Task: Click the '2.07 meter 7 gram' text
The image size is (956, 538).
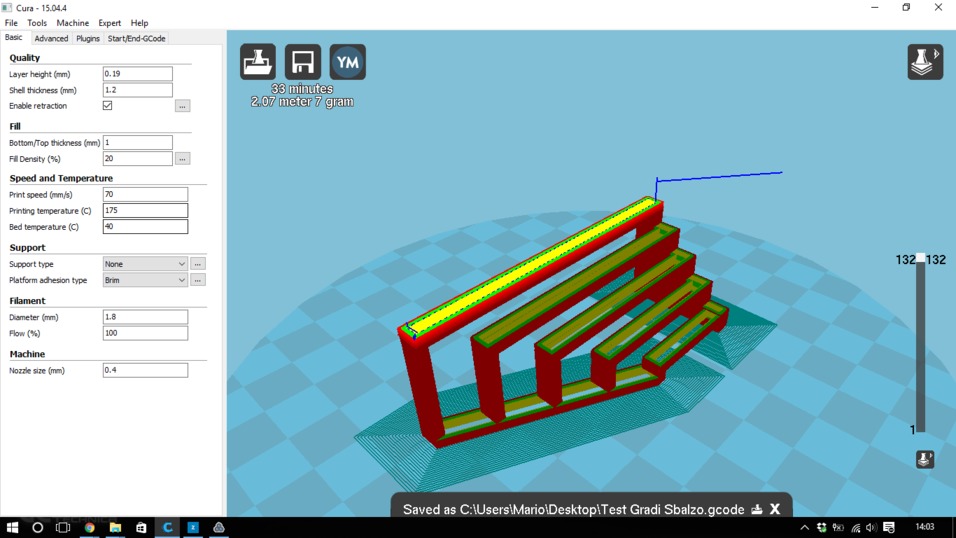Action: (x=302, y=102)
